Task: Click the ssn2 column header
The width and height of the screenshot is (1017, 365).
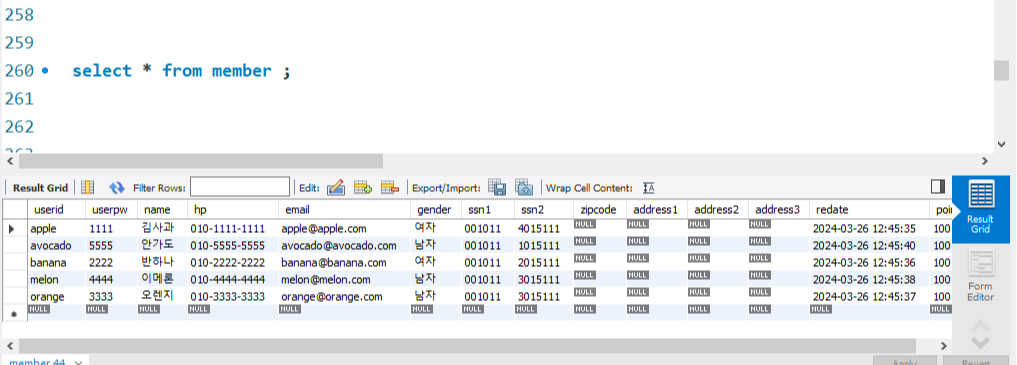Action: [x=544, y=209]
